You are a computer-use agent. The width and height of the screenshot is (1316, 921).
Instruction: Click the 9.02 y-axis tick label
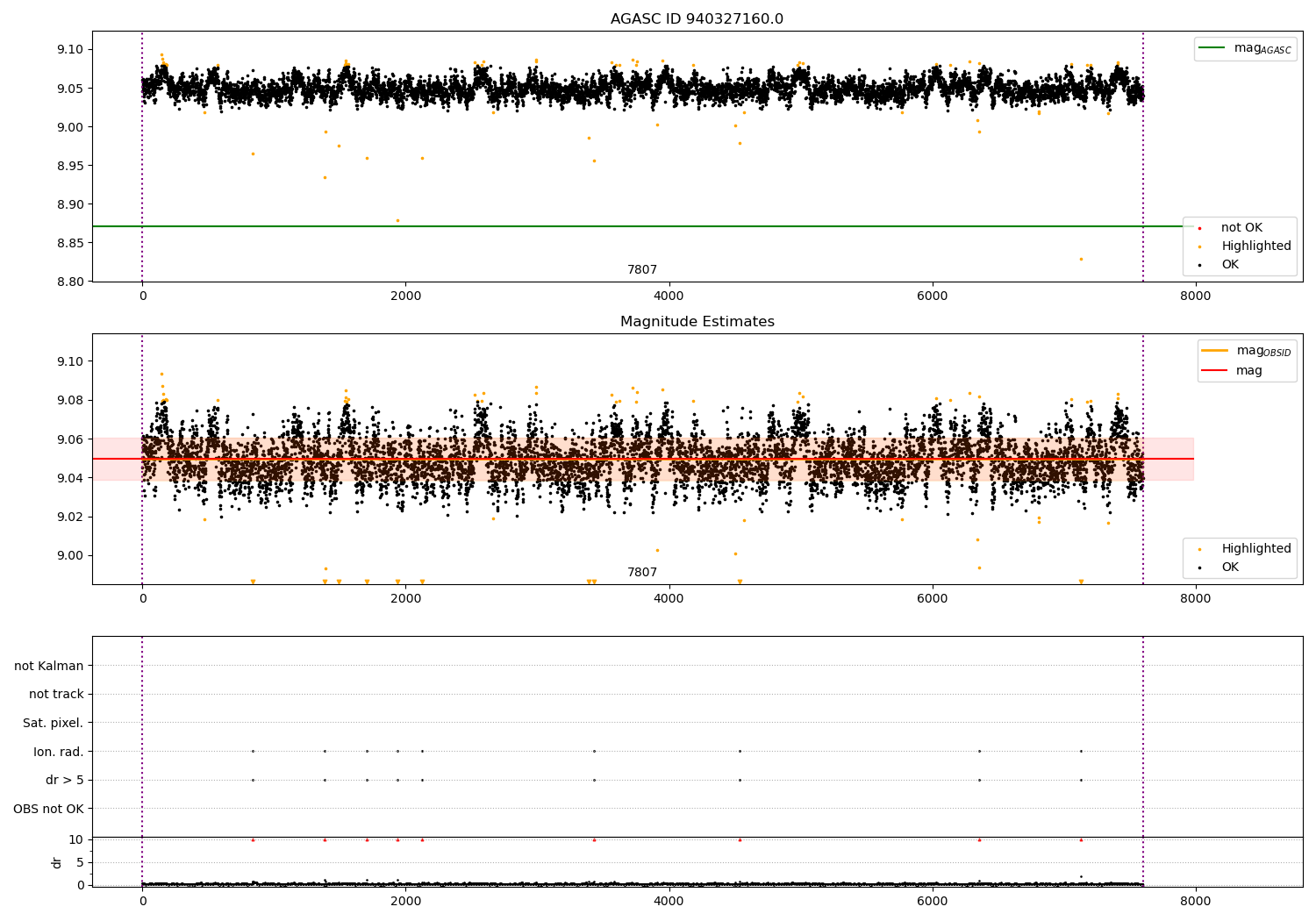point(69,517)
